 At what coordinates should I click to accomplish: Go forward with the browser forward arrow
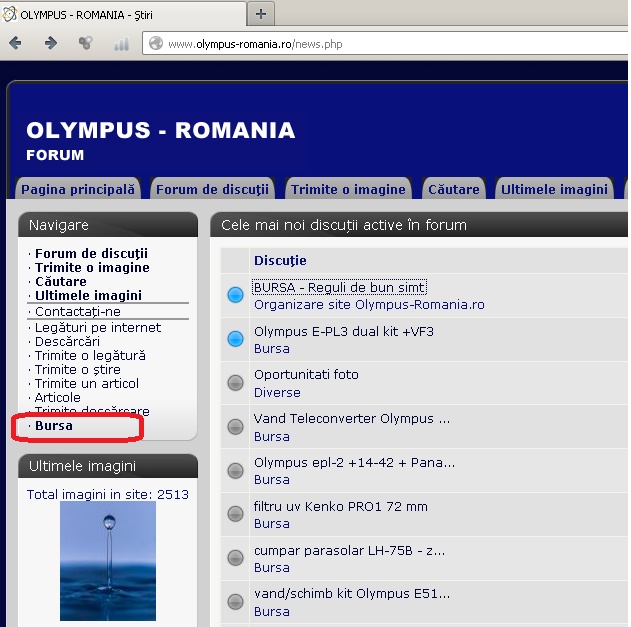(51, 43)
